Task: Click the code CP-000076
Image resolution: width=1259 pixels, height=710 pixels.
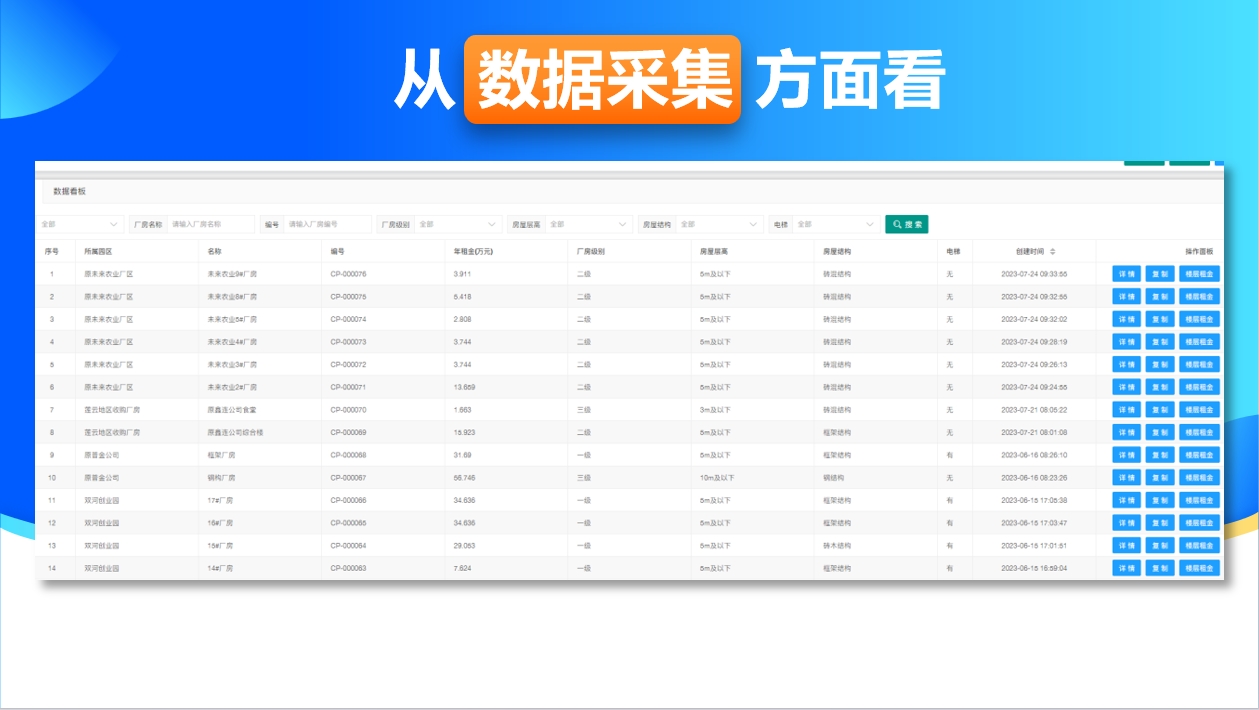Action: (348, 274)
